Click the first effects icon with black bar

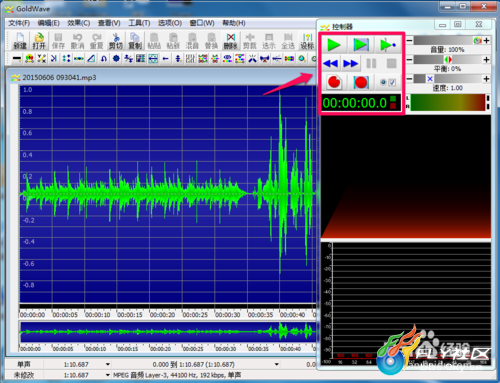tap(17, 59)
